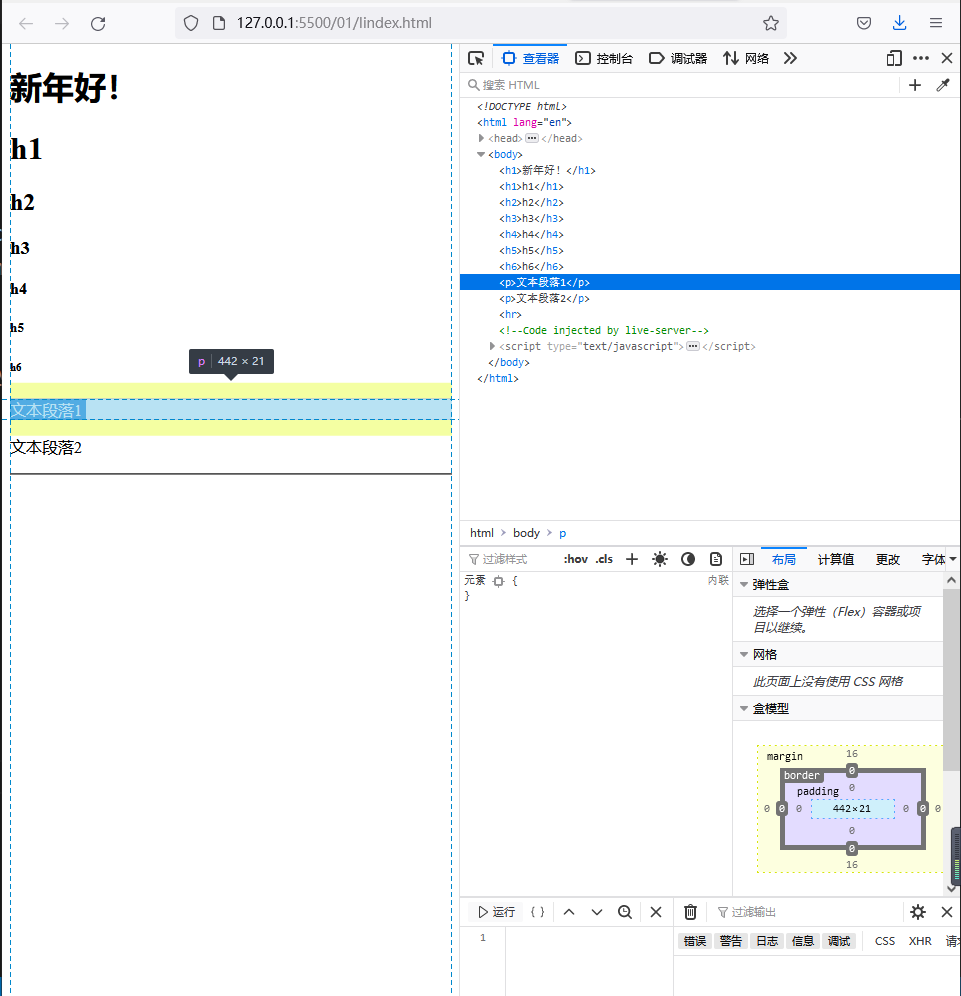Pretty print with the braces icon
This screenshot has height=996, width=961.
coord(537,912)
